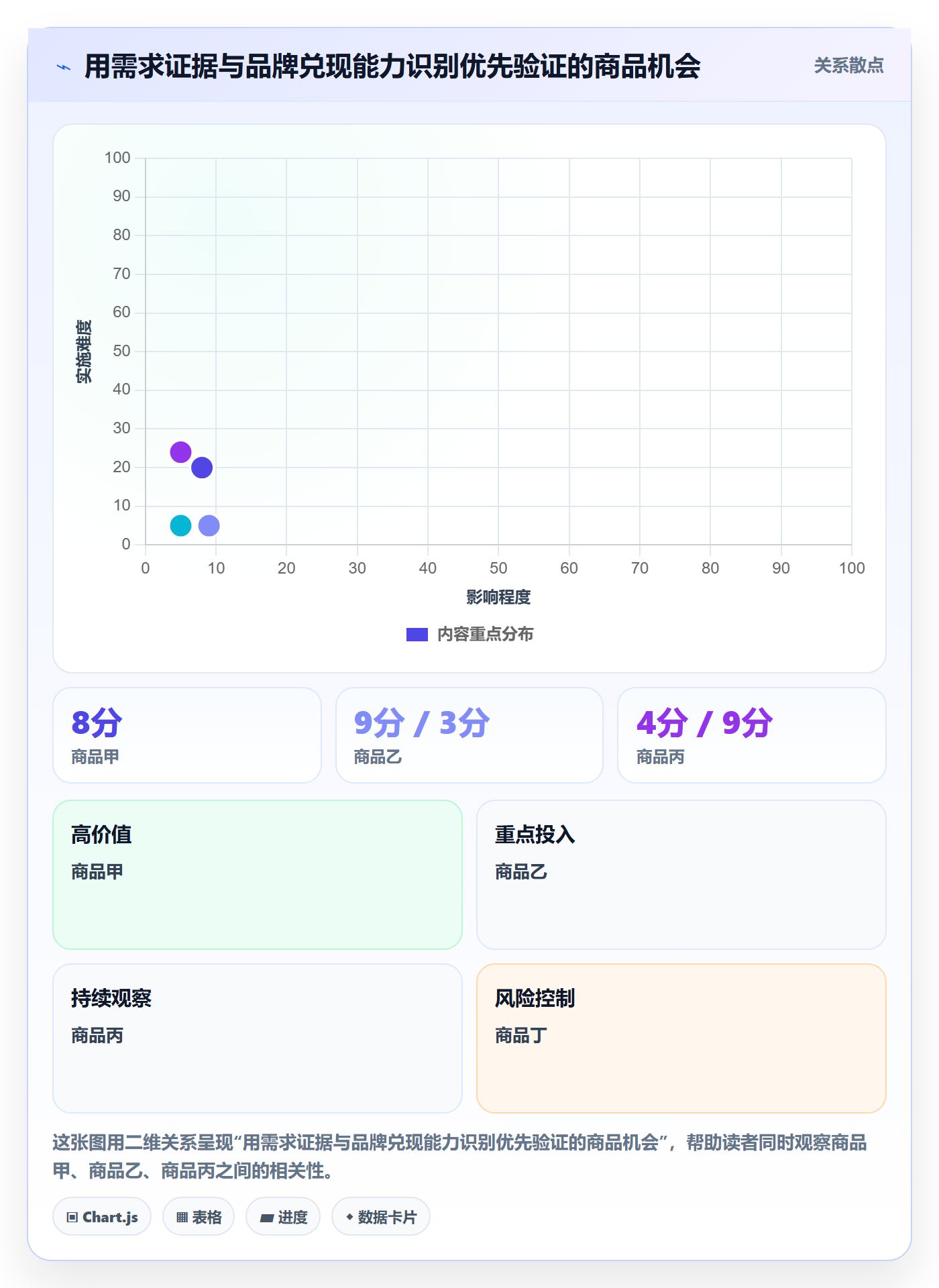939x1288 pixels.
Task: Click the blue legend color swatch
Action: 417,635
